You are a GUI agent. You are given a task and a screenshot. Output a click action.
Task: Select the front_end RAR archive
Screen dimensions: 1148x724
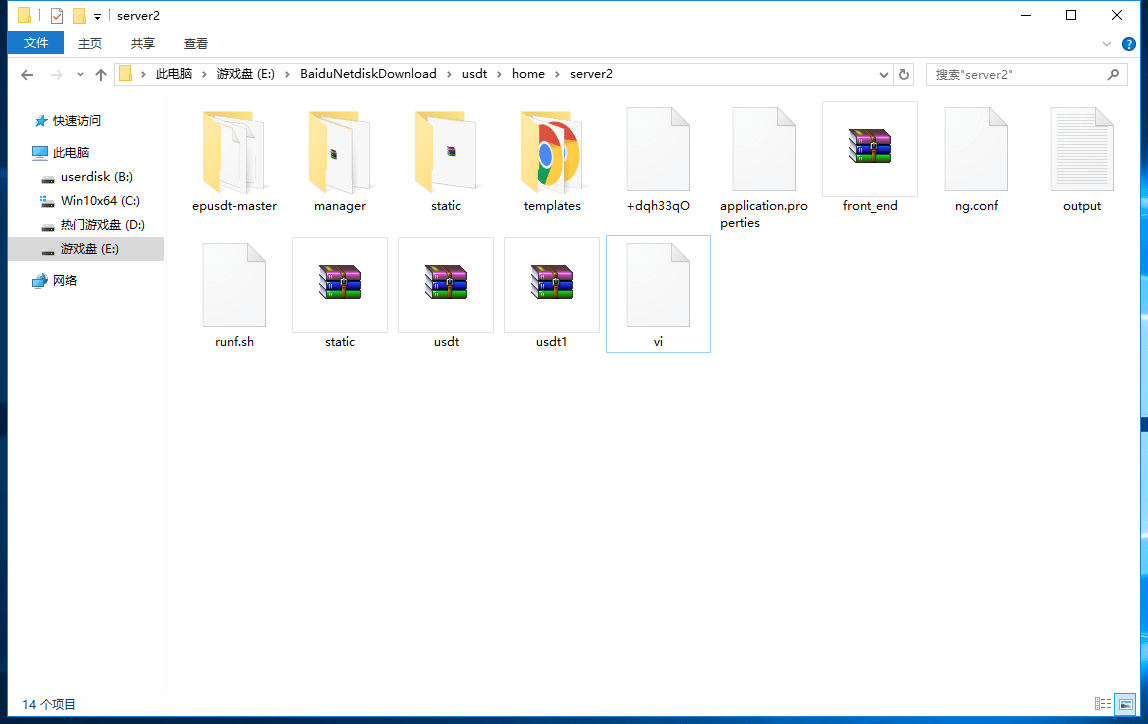(869, 150)
